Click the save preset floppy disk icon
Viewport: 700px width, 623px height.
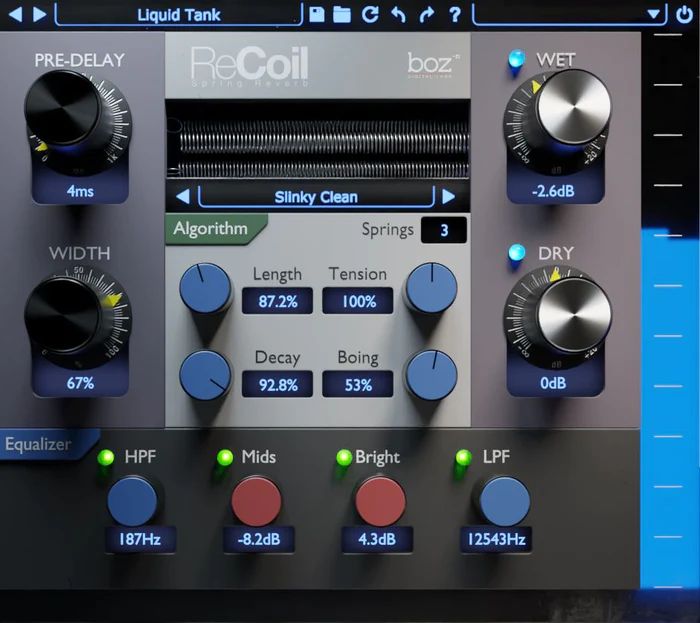(x=317, y=14)
